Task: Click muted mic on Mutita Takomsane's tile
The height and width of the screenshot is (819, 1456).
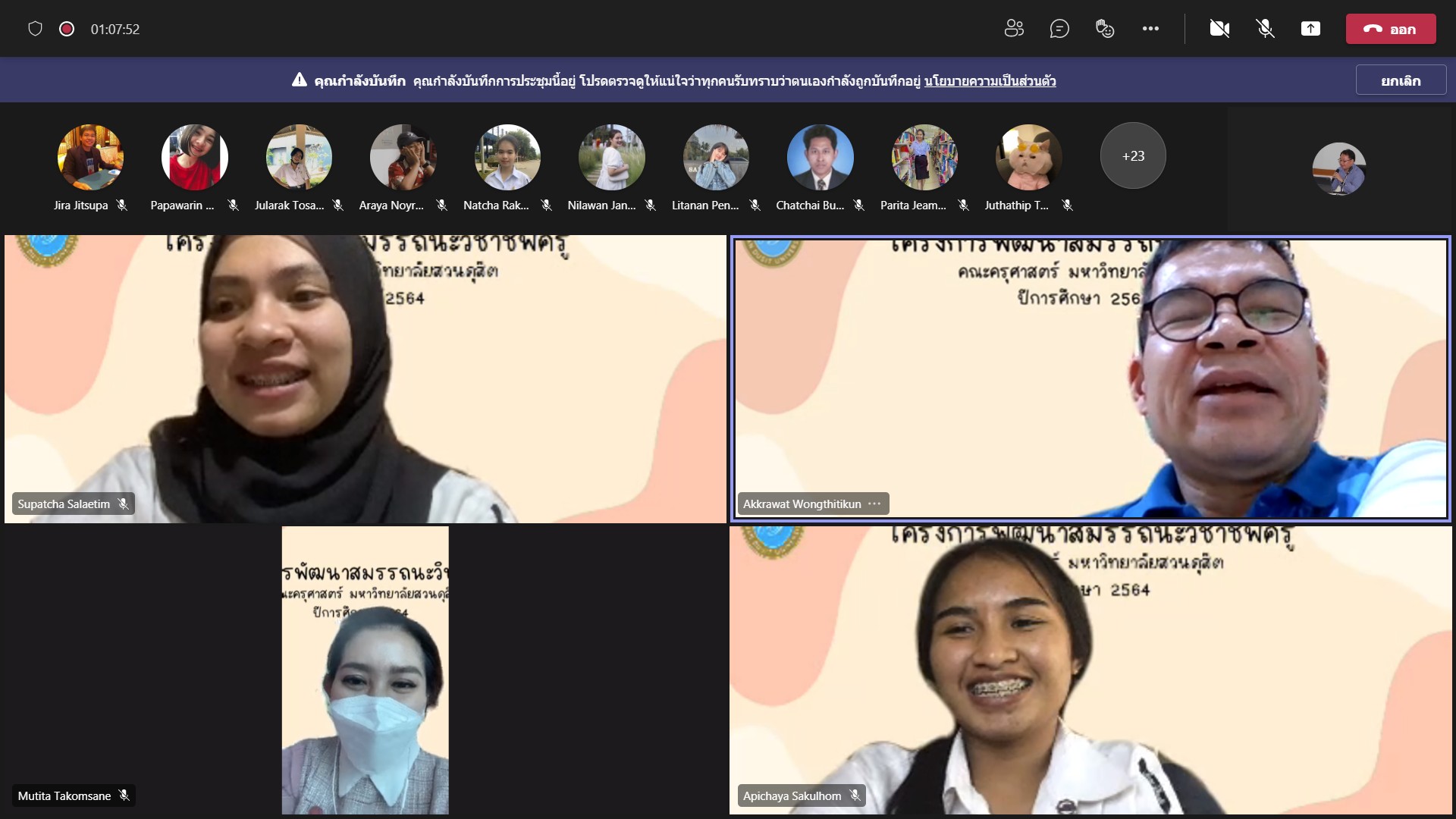Action: (124, 795)
